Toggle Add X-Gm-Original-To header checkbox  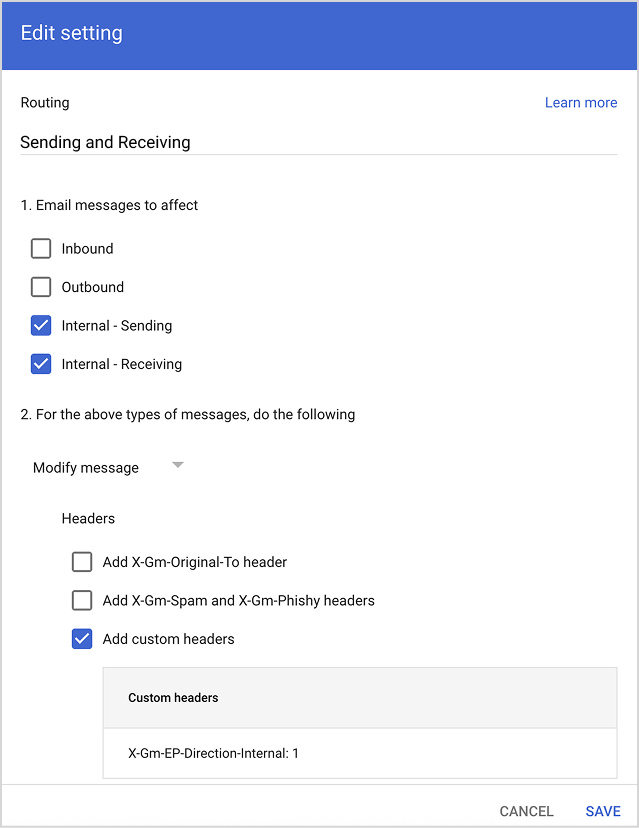point(82,562)
